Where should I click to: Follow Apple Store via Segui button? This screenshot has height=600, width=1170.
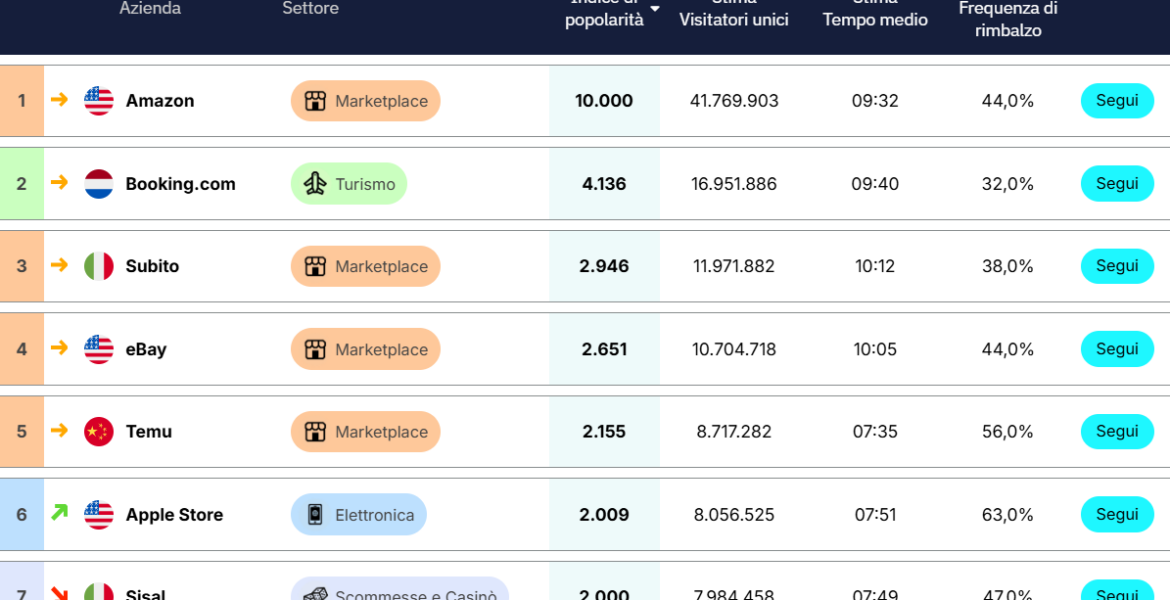1117,514
